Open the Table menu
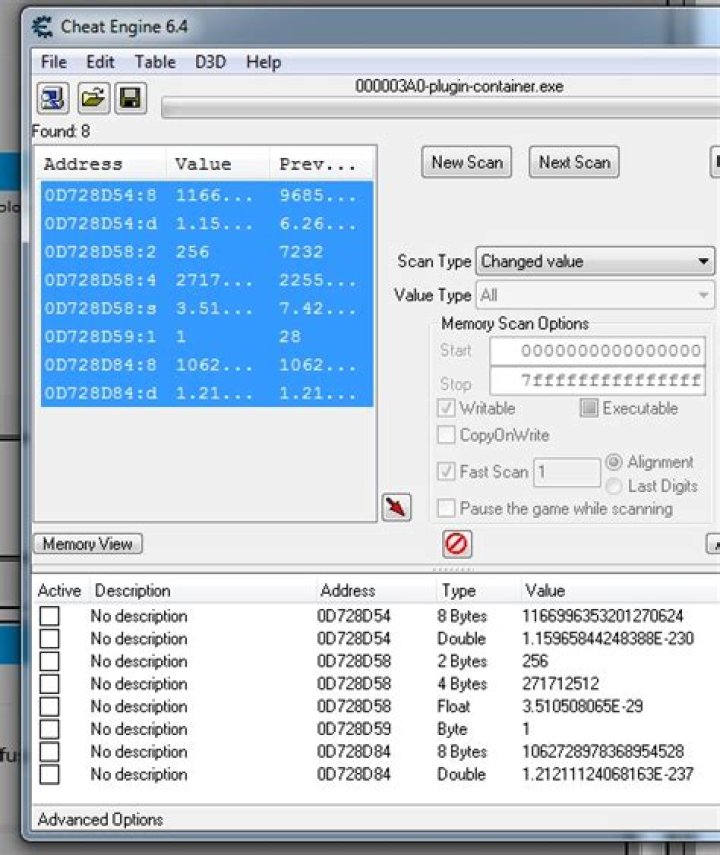 [x=155, y=62]
